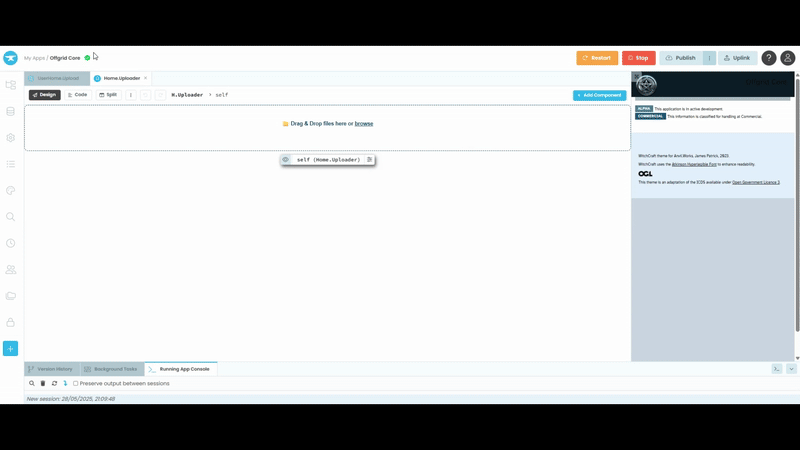Click the ALPHA tag in preview
Screen dimensions: 800x450
point(644,109)
